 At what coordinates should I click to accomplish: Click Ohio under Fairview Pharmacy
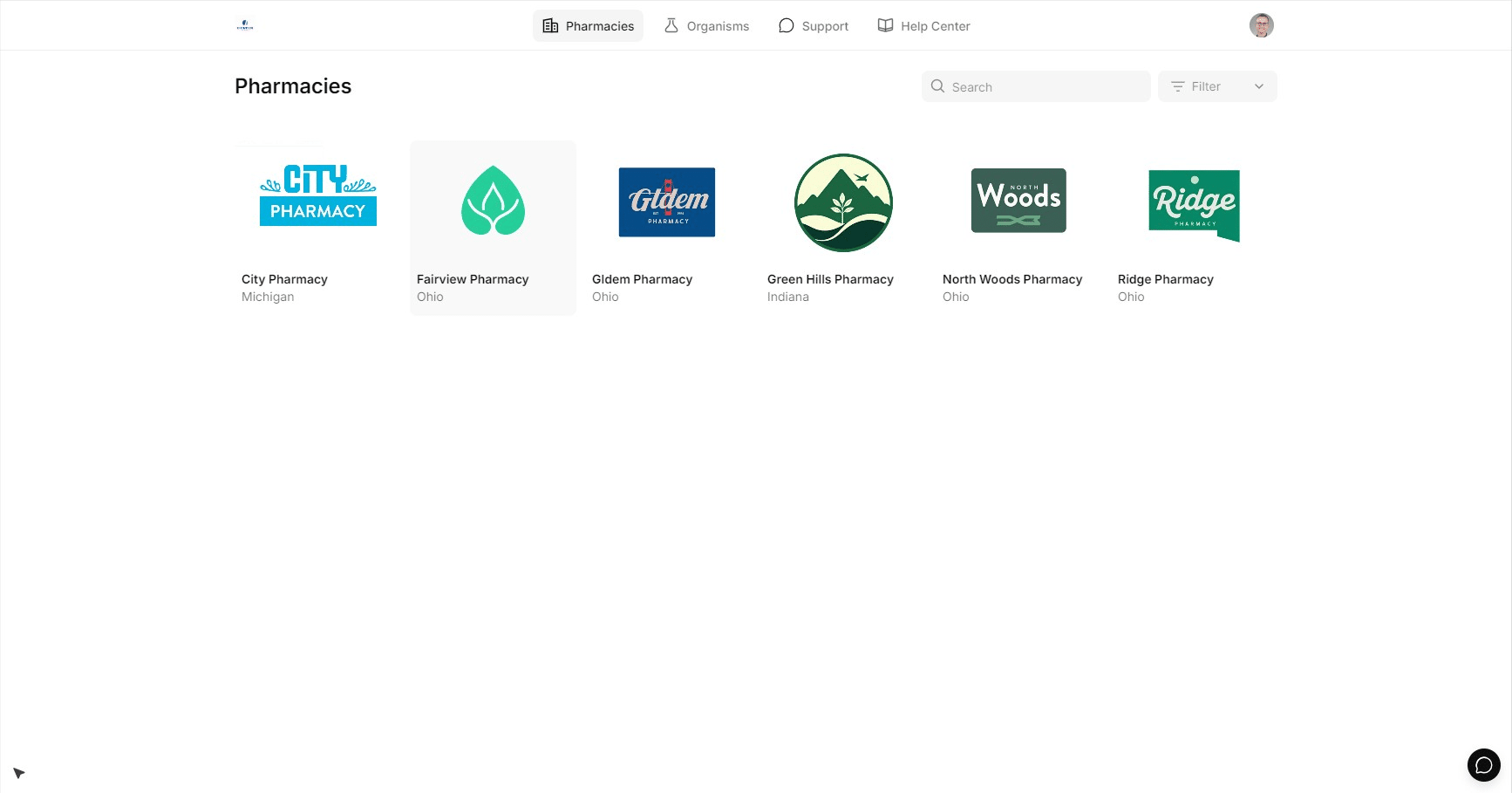click(430, 297)
